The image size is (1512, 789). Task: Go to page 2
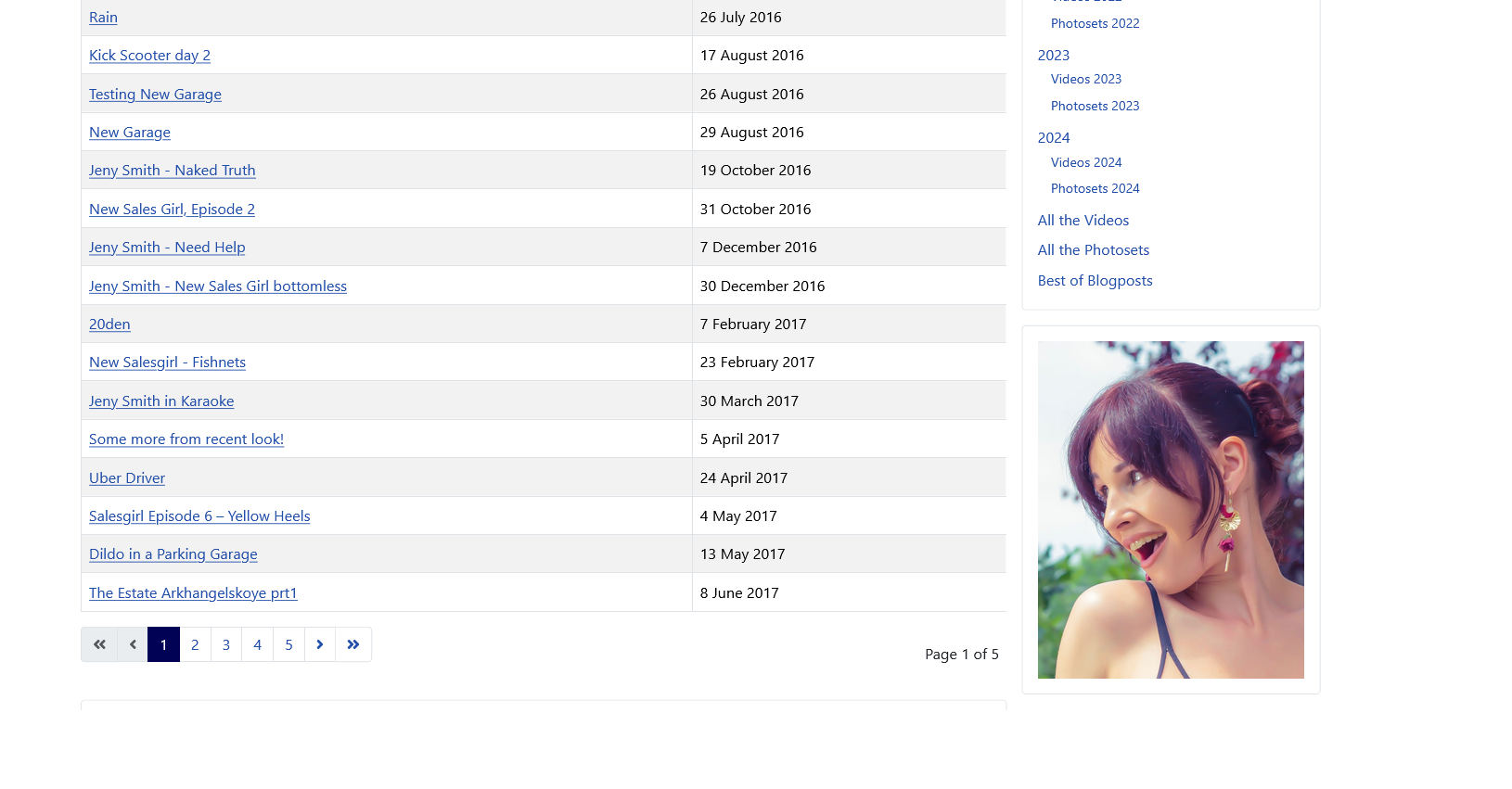pos(195,644)
